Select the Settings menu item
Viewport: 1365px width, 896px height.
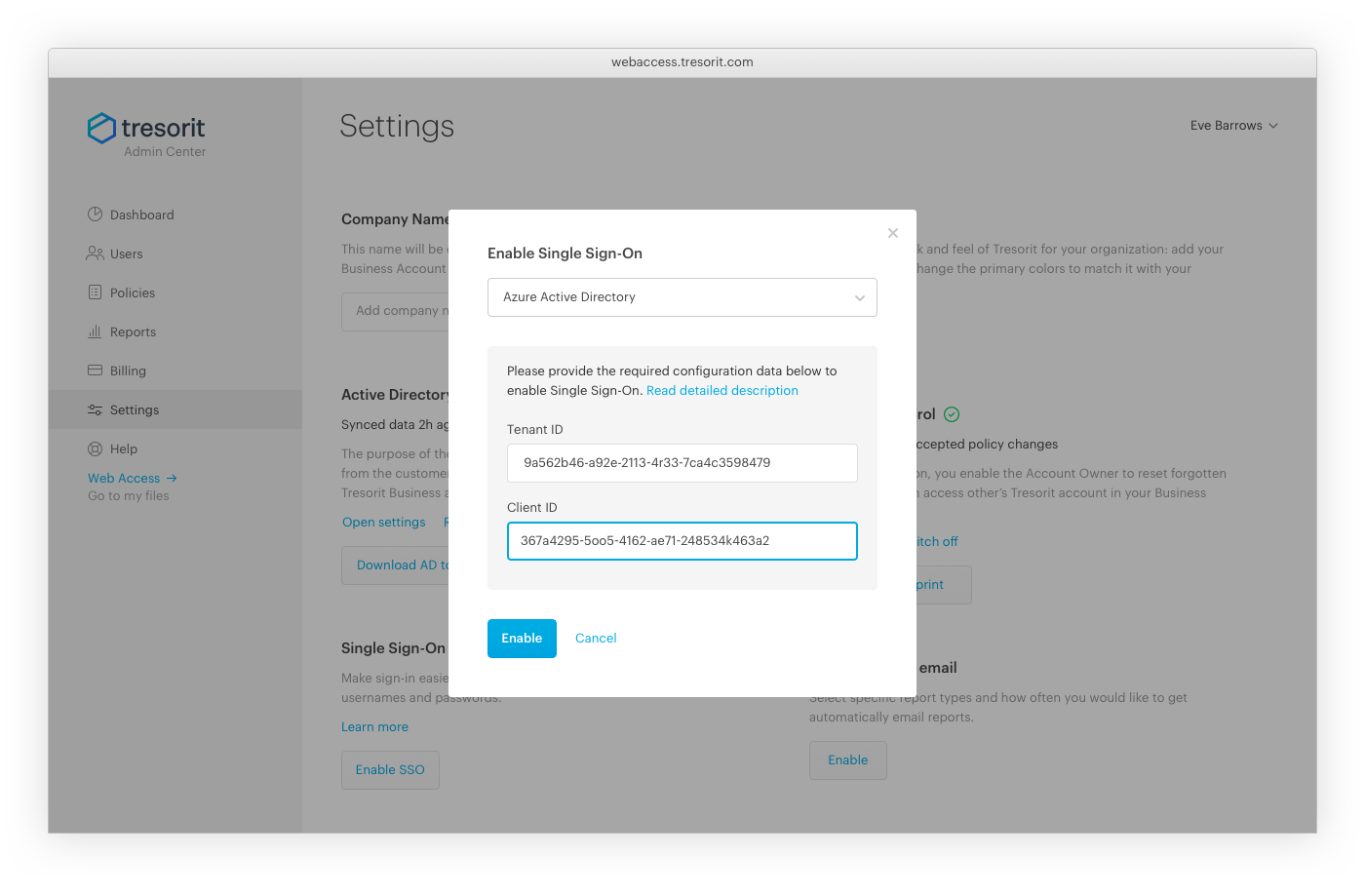click(175, 409)
